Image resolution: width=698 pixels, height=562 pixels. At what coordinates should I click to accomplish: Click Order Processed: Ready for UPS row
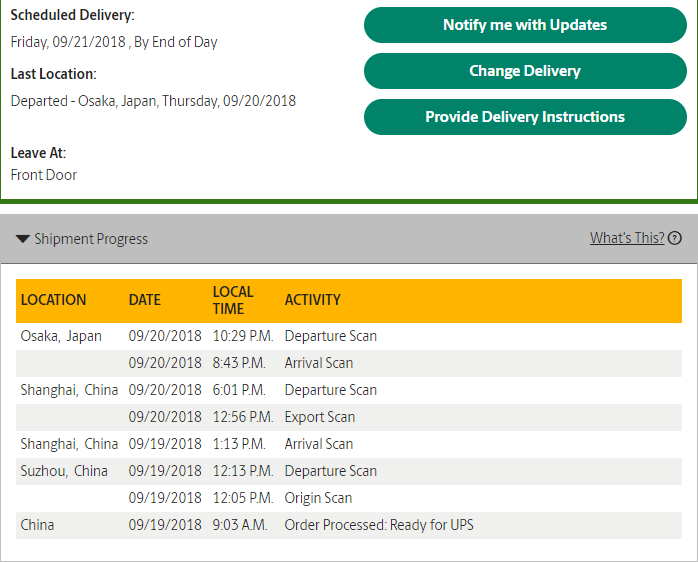pos(349,525)
